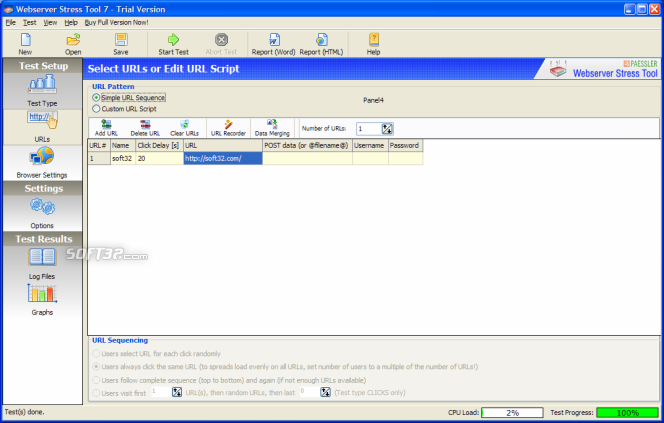Screen dimensions: 664x423
Task: Click the Settings section header
Action: point(43,188)
